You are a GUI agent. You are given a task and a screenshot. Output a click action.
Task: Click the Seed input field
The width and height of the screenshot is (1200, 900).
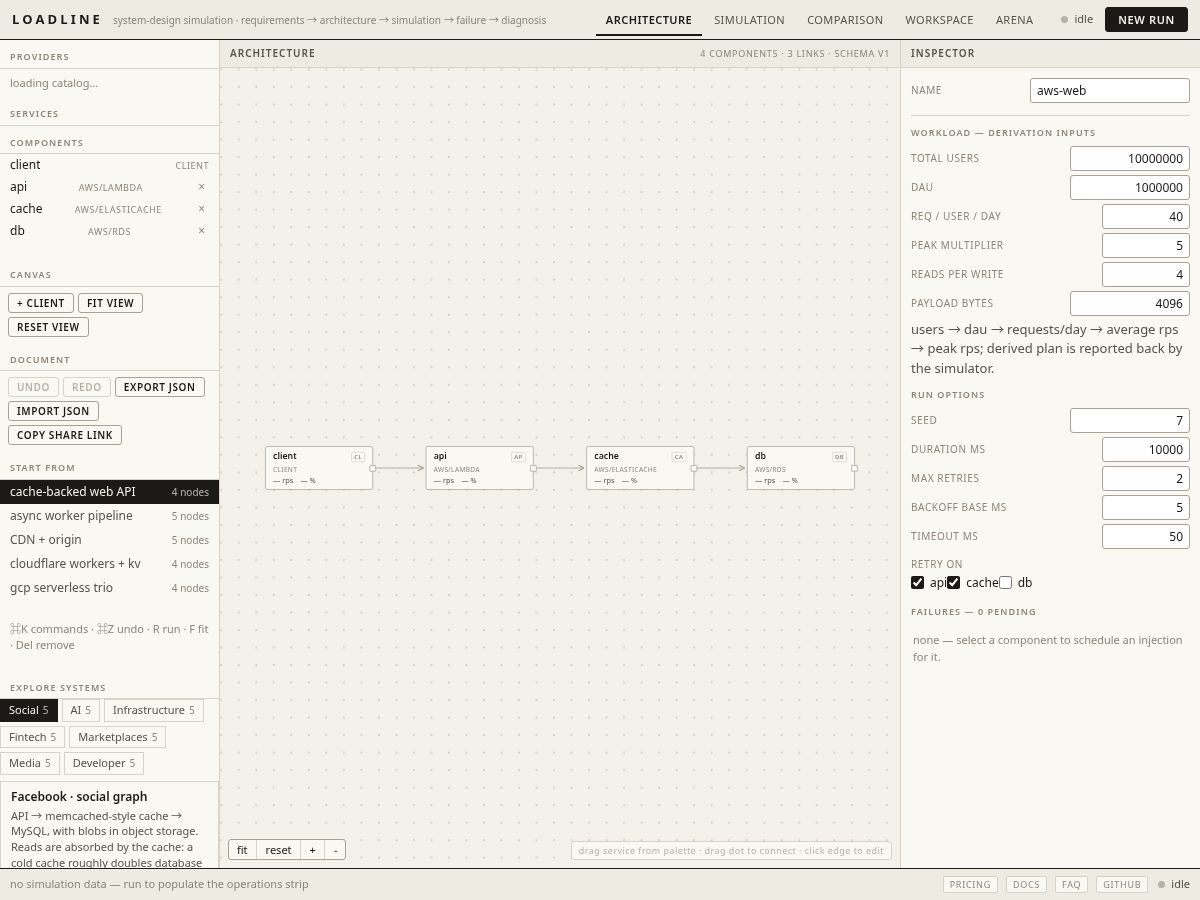click(1130, 420)
